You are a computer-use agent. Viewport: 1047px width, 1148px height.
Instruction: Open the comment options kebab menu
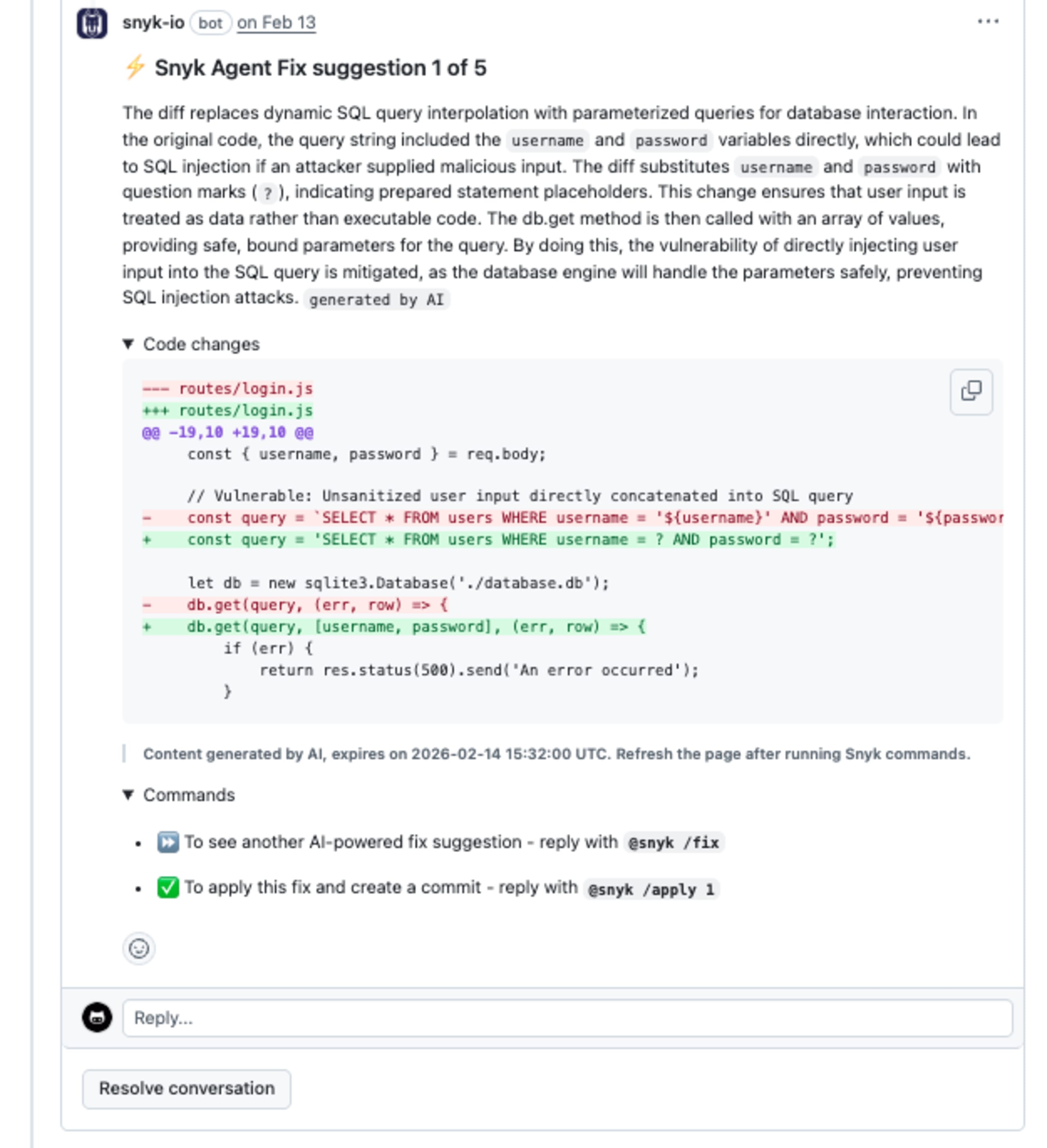click(x=989, y=20)
